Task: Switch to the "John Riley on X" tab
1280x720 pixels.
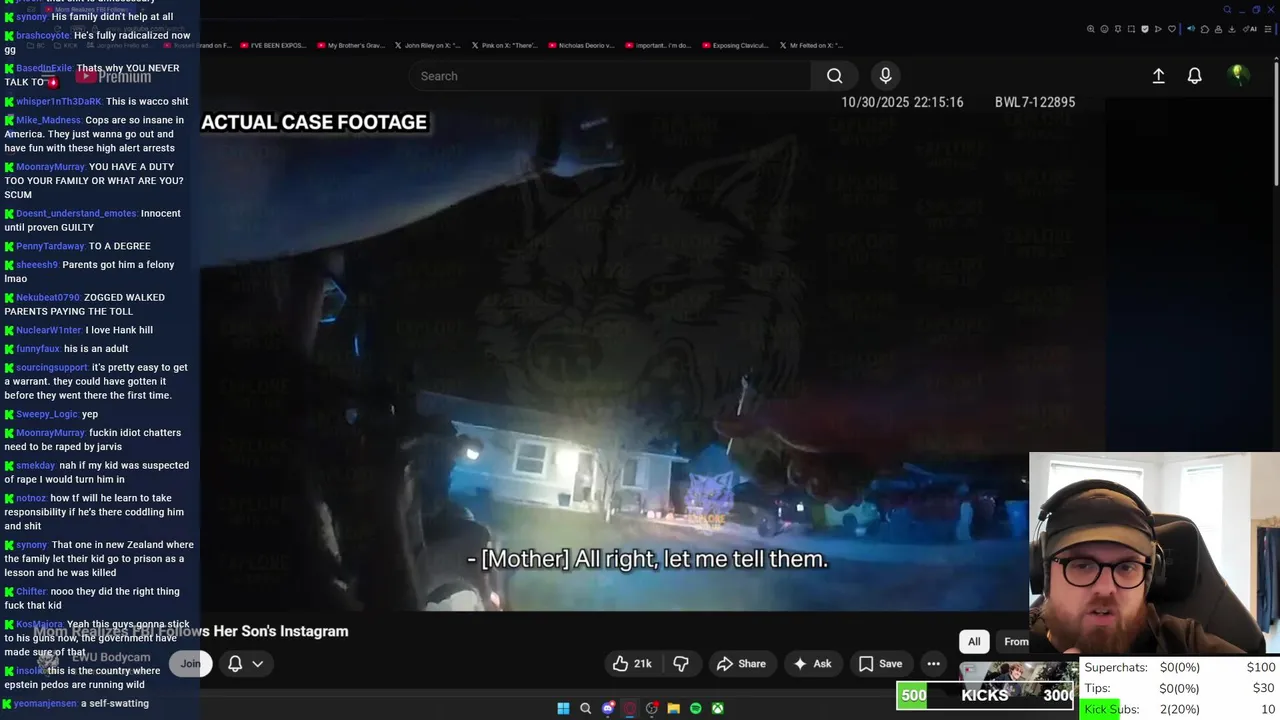Action: point(428,45)
